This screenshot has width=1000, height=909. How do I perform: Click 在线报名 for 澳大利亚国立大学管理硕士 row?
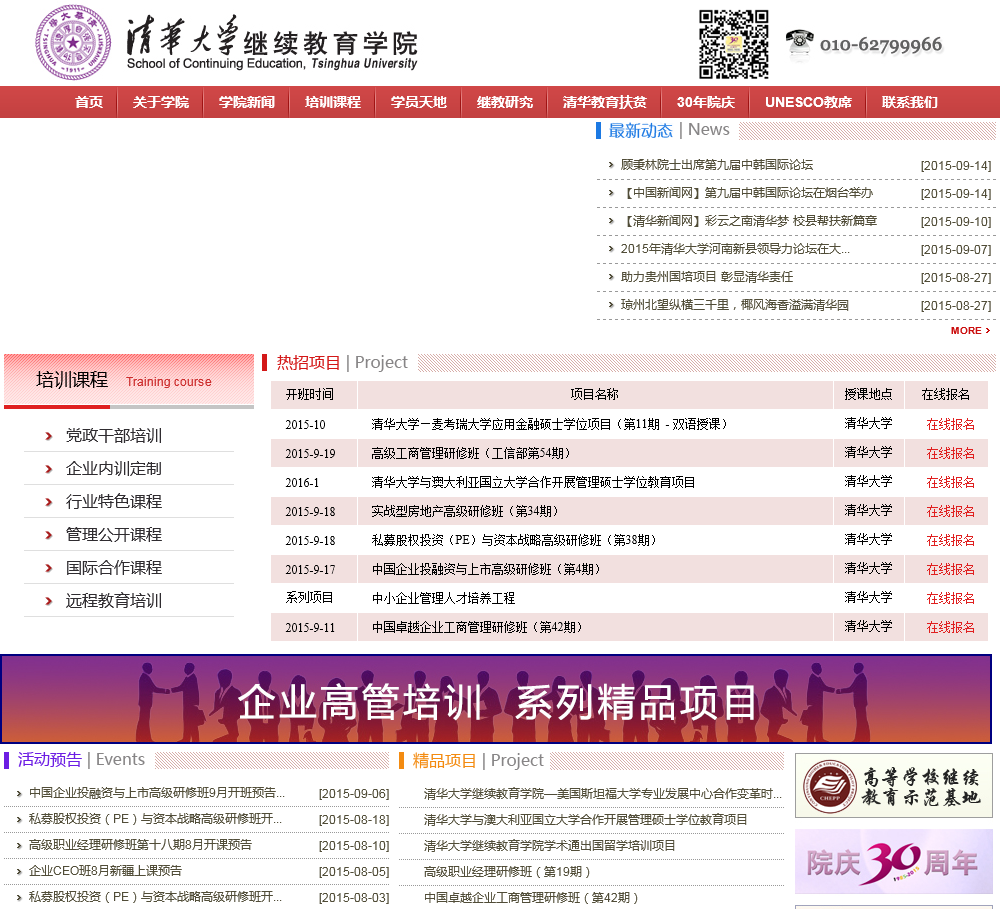(x=950, y=482)
